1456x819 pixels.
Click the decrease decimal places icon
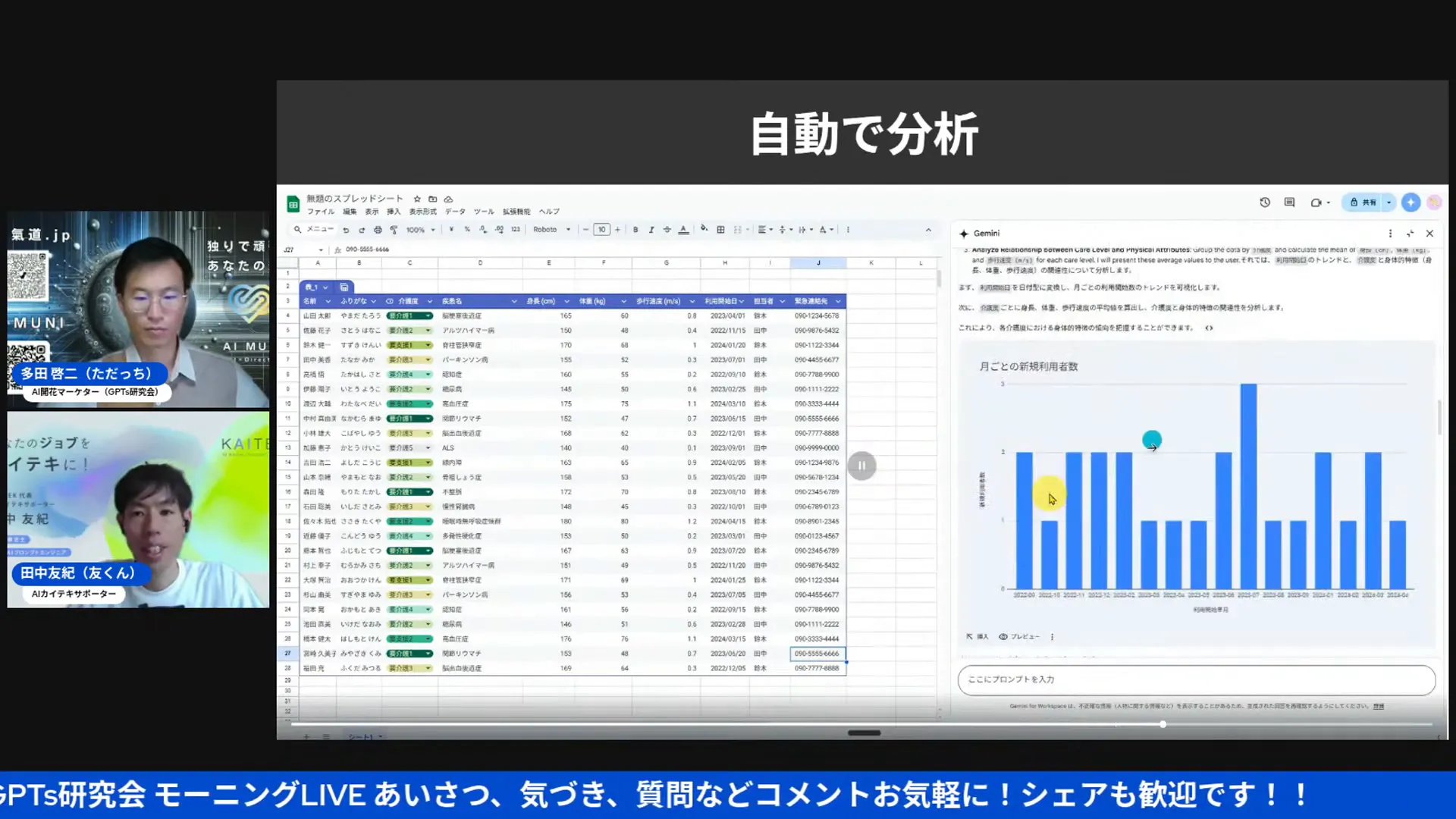click(x=483, y=230)
